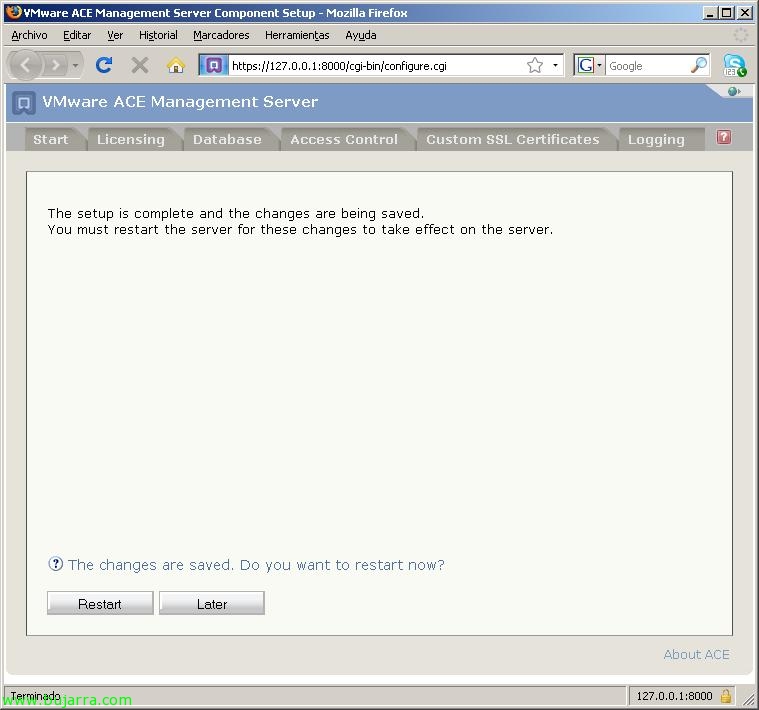Open the recent pages history dropdown arrow
Image resolution: width=759 pixels, height=710 pixels.
click(x=76, y=65)
